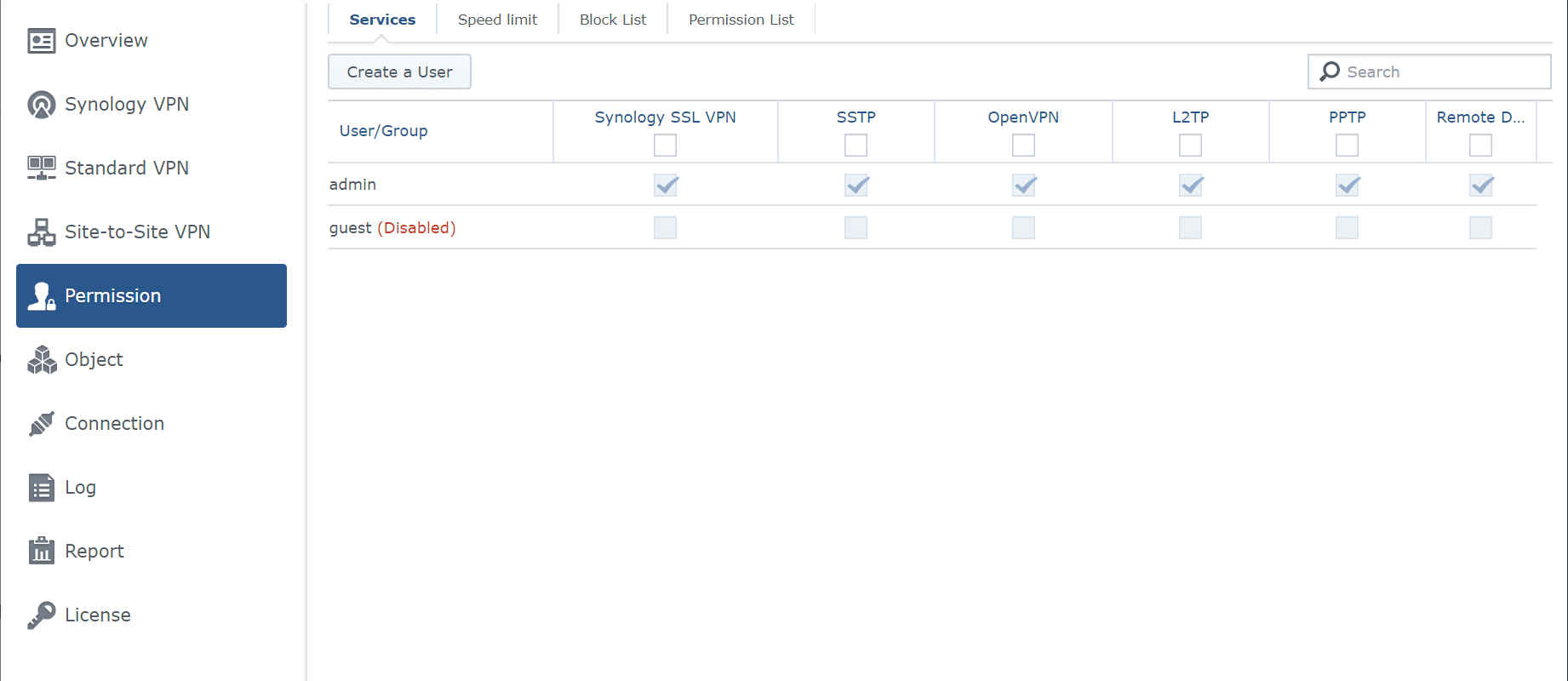Click the Create a User button
Screen dimensions: 1568x681
tap(399, 72)
